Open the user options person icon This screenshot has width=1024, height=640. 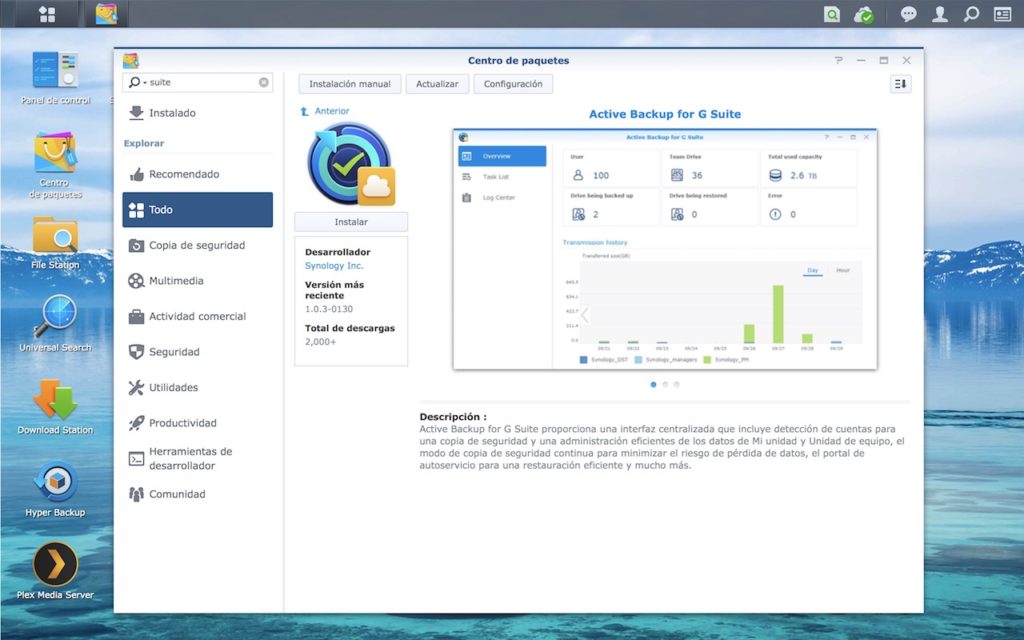[940, 14]
